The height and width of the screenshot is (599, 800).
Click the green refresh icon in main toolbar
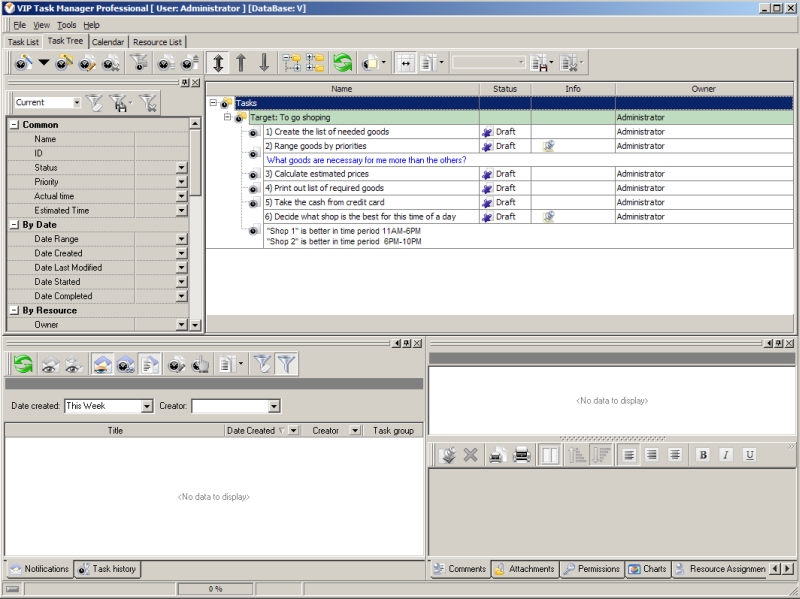(343, 63)
